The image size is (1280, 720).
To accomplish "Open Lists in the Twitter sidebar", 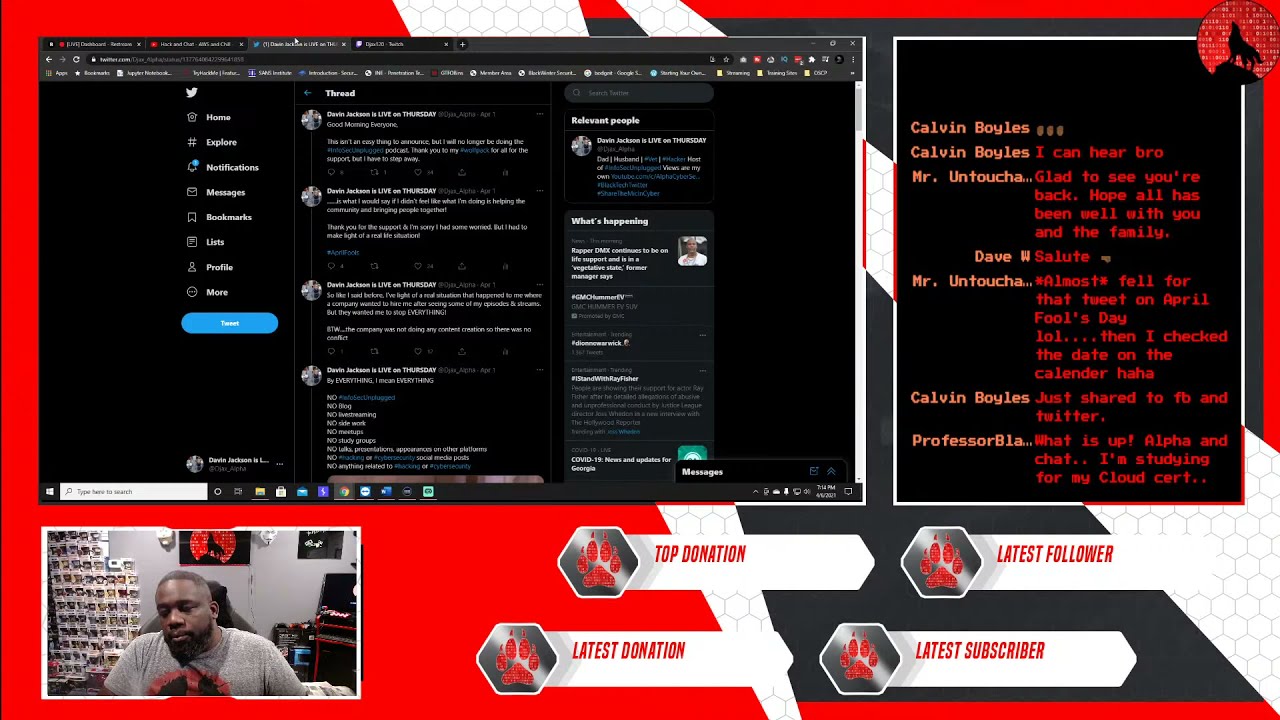I will [x=205, y=242].
